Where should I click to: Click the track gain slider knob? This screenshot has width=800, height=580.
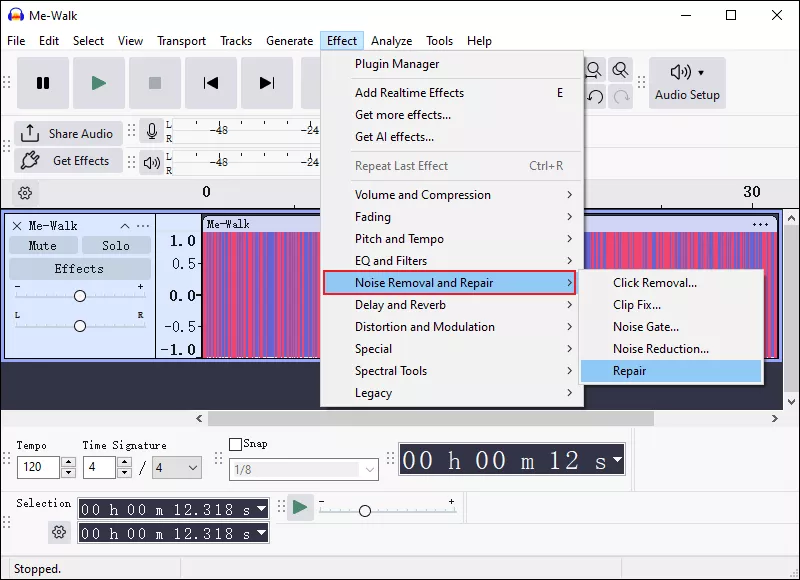click(80, 296)
